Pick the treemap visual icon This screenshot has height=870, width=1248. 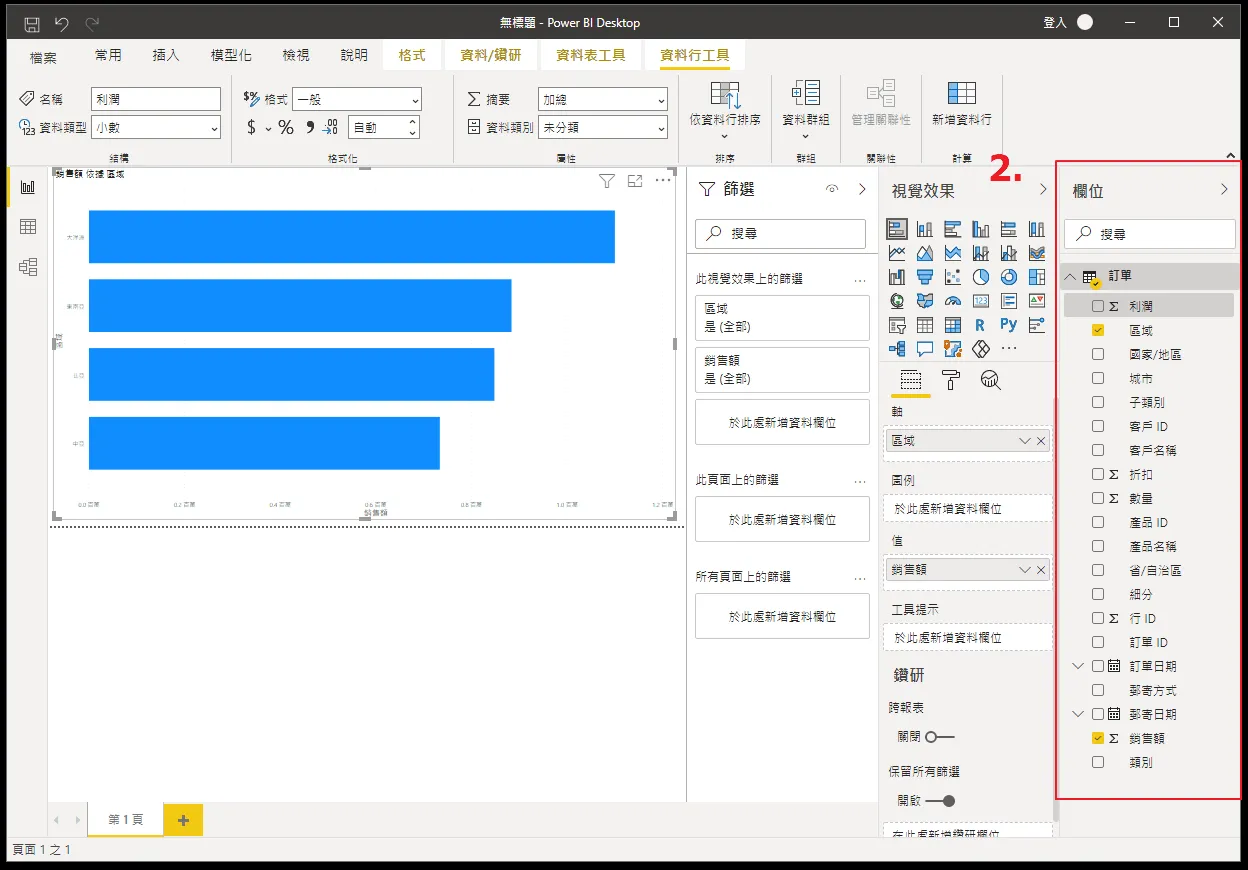pos(1037,276)
